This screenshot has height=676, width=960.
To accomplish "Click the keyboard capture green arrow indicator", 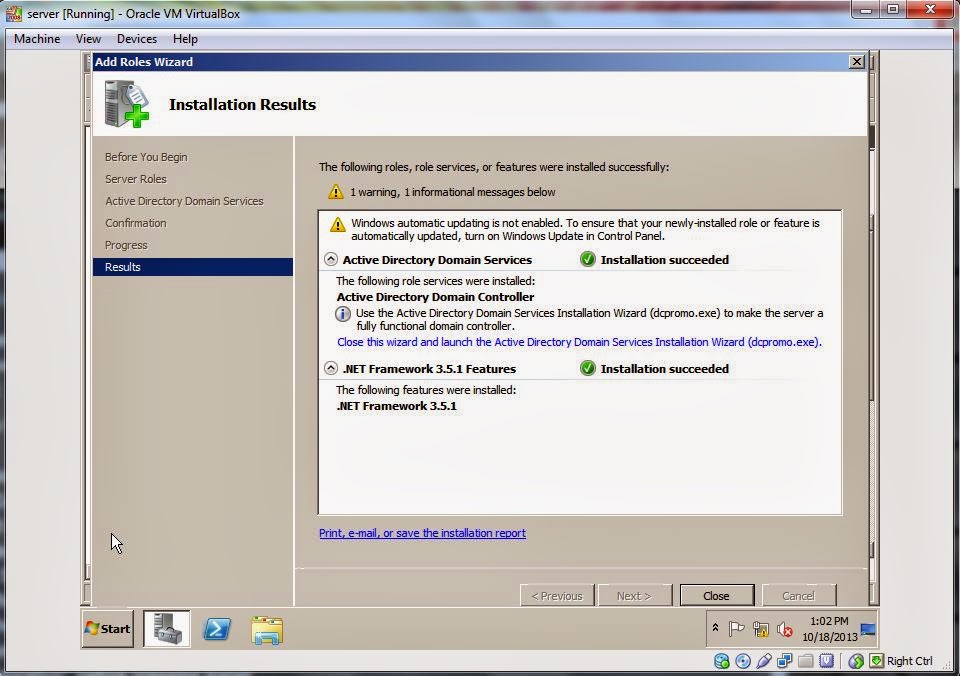I will tap(877, 661).
